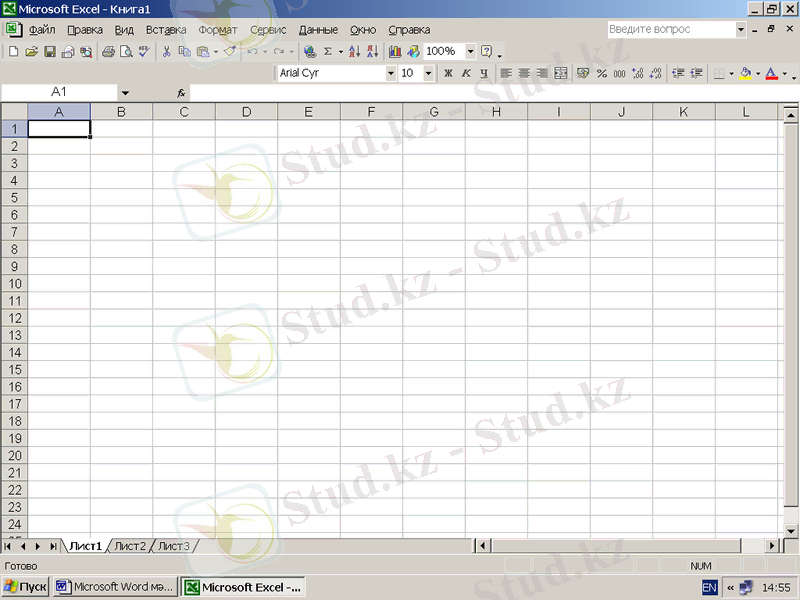This screenshot has height=600, width=800.
Task: Save the workbook with the floppy icon
Action: pyautogui.click(x=49, y=52)
